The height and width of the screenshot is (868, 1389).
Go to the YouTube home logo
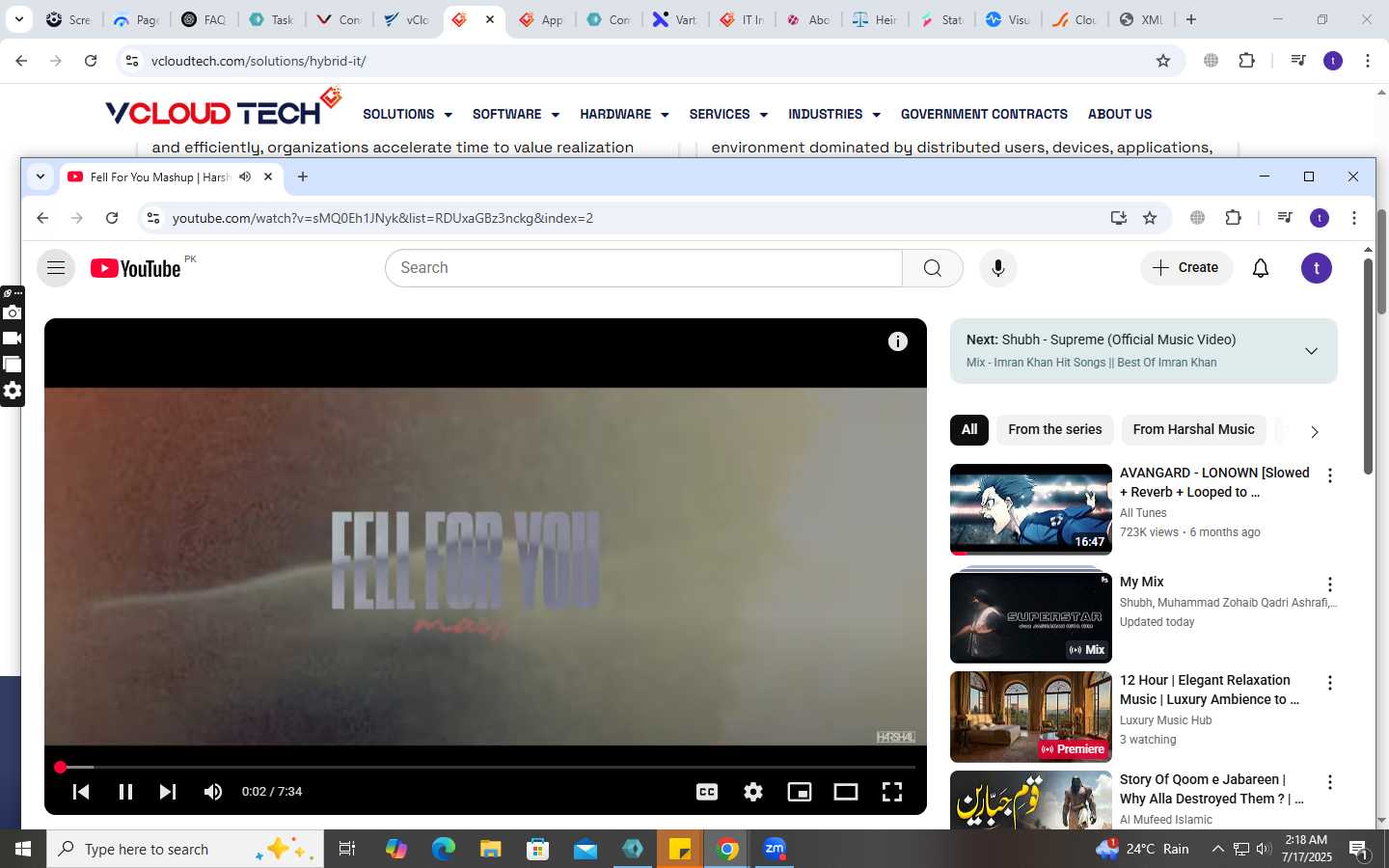[136, 268]
